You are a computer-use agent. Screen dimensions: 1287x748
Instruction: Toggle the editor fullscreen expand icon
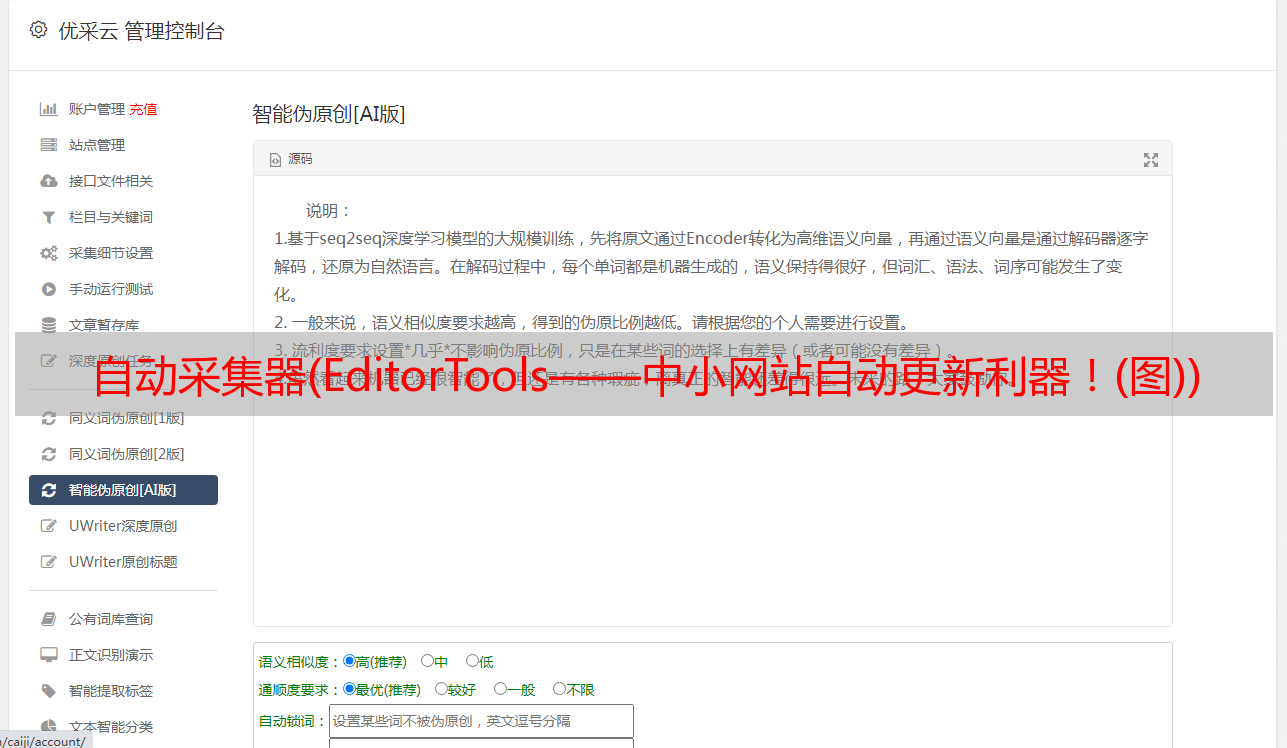point(1151,159)
